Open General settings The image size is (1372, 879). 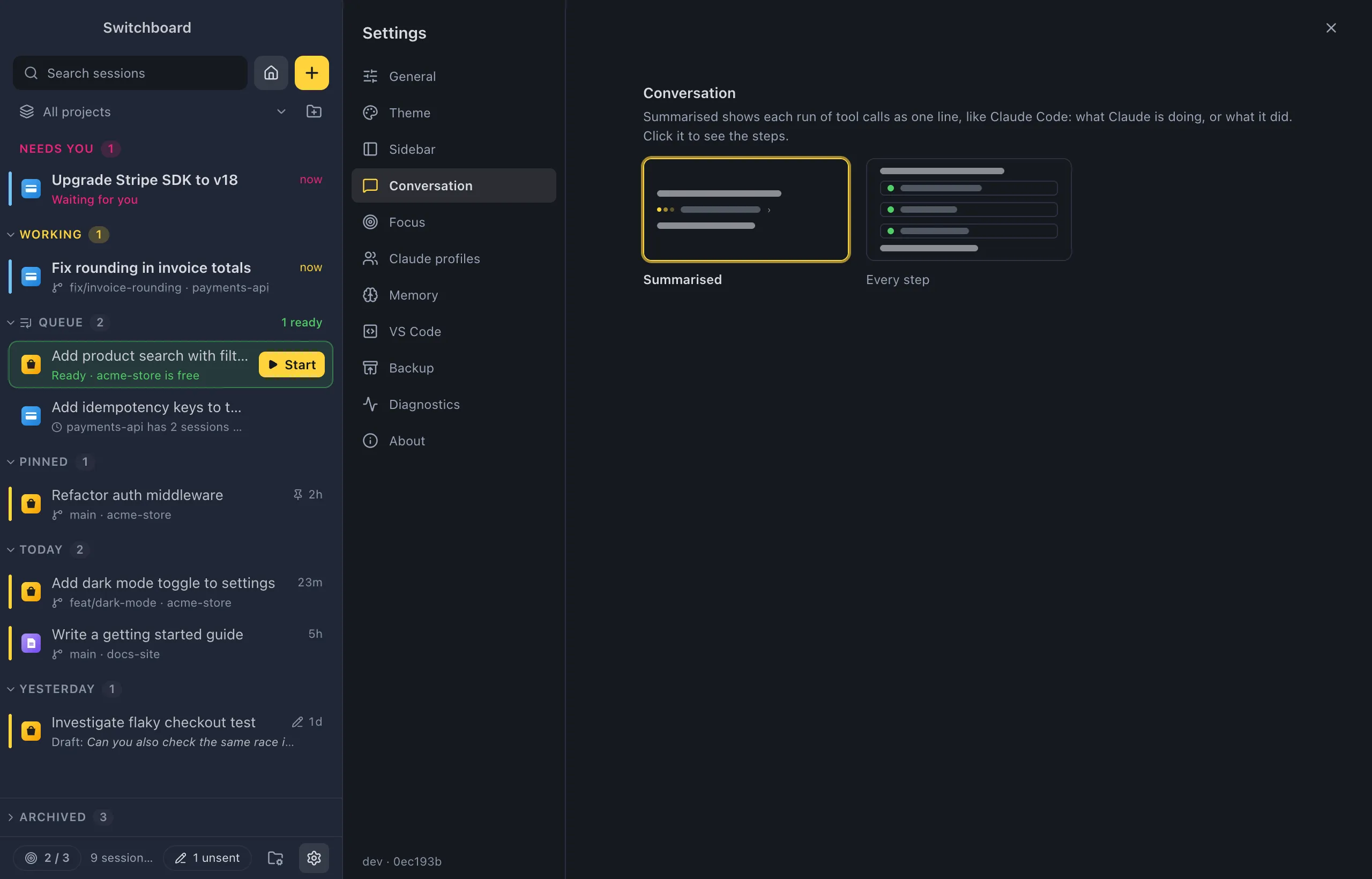coord(454,76)
